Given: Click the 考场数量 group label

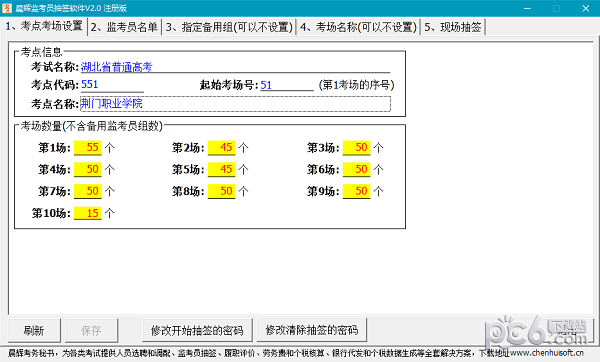Looking at the screenshot, I should (x=91, y=126).
